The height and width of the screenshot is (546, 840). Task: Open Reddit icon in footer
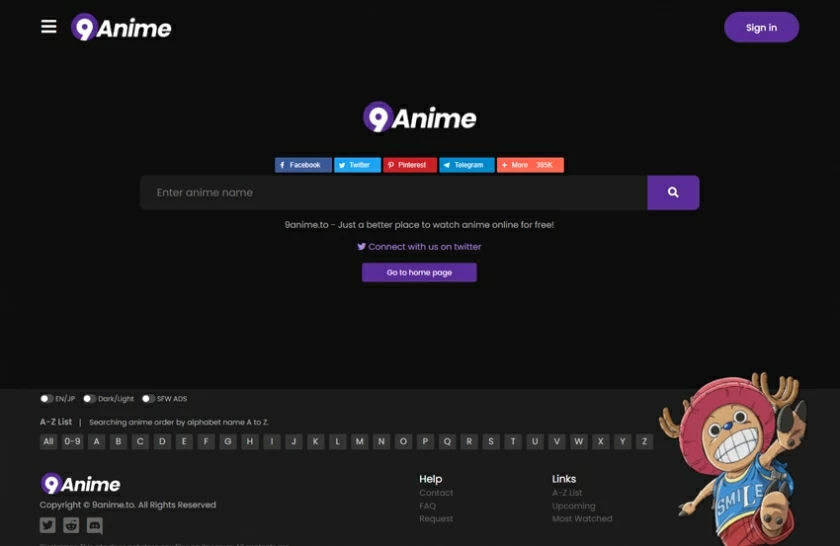click(x=71, y=525)
